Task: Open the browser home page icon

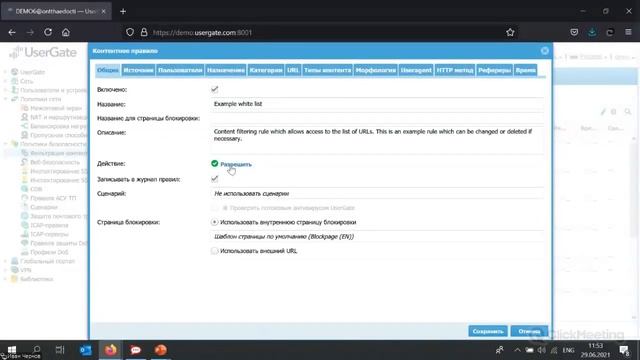Action: pos(66,32)
